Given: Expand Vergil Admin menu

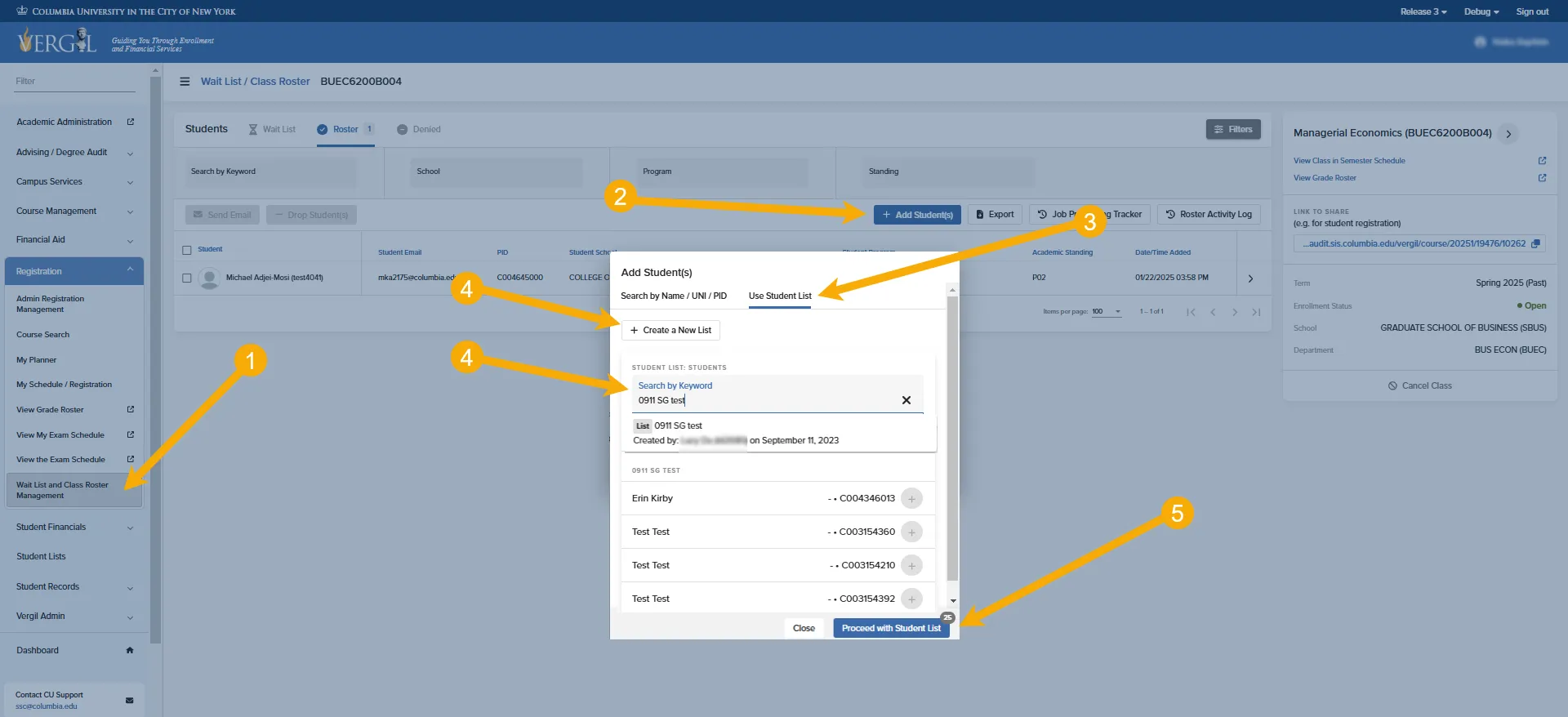Looking at the screenshot, I should coord(130,617).
